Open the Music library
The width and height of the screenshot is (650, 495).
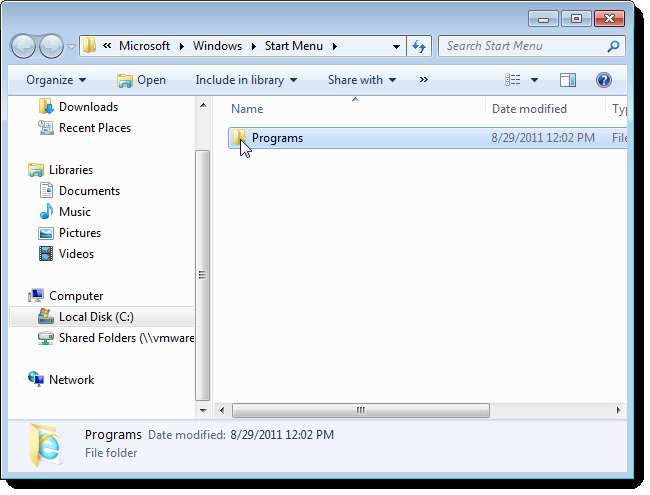click(x=75, y=212)
